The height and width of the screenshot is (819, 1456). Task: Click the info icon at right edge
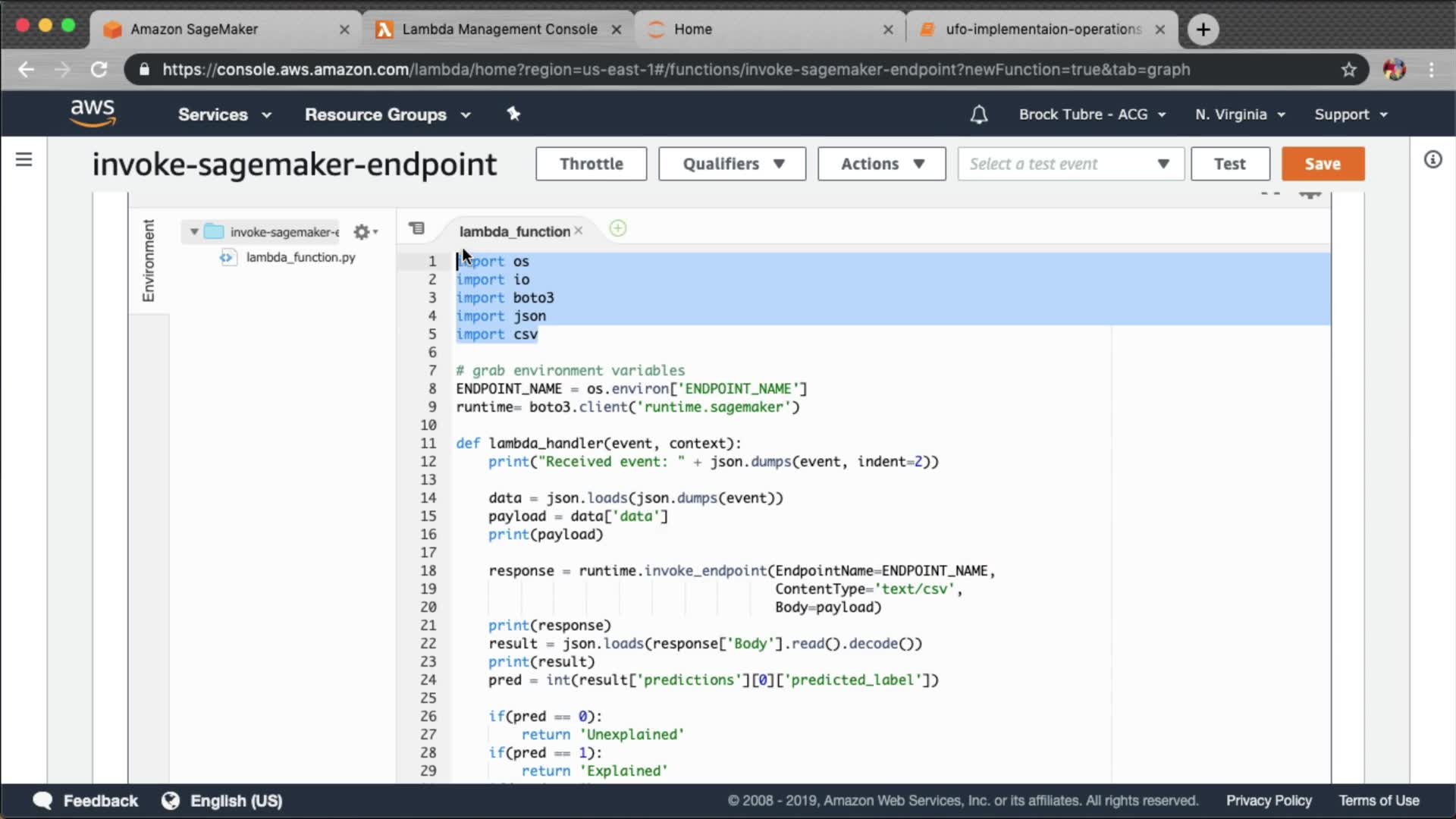[1432, 159]
